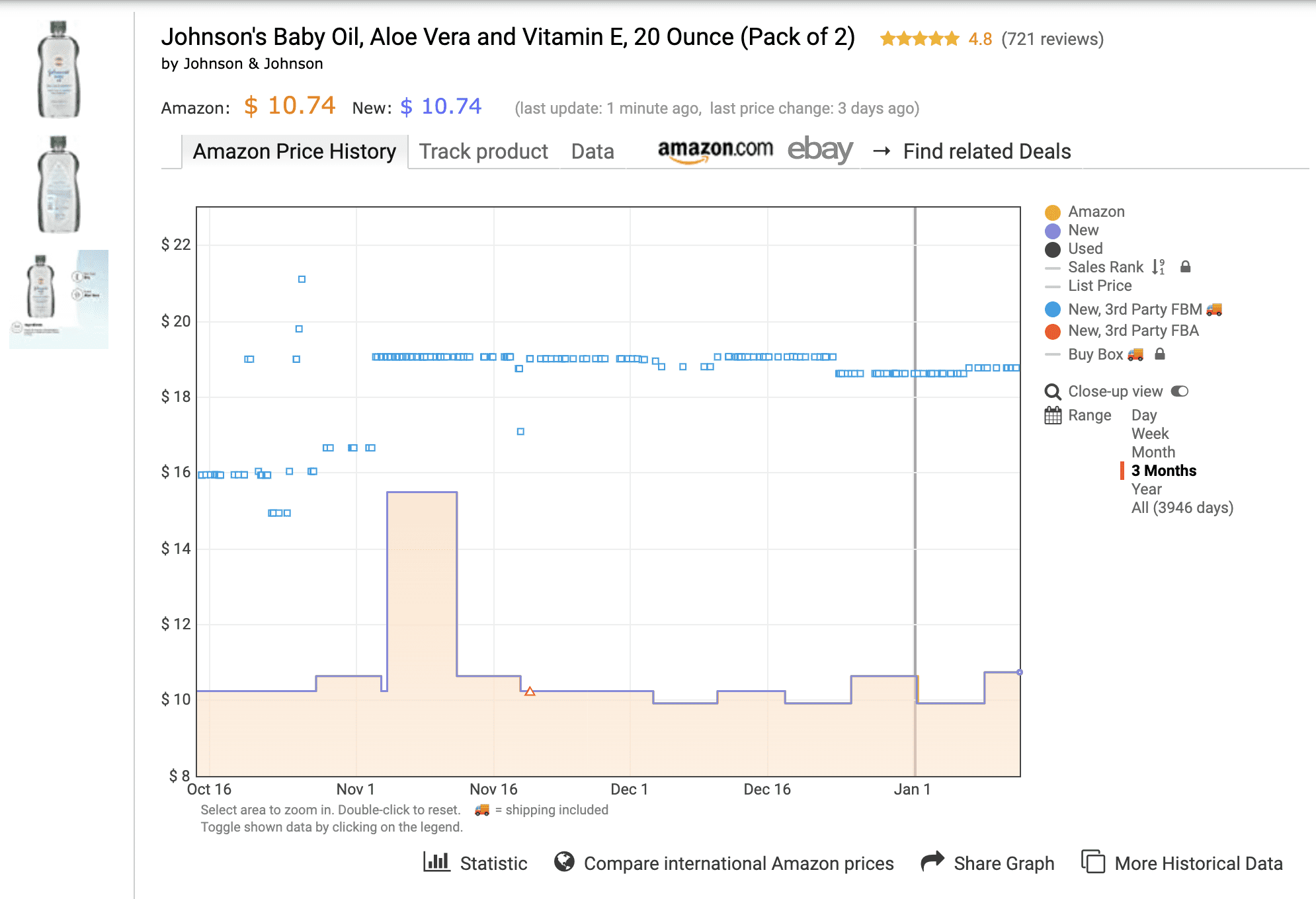The width and height of the screenshot is (1316, 899).
Task: Switch to the Track product tab
Action: (483, 151)
